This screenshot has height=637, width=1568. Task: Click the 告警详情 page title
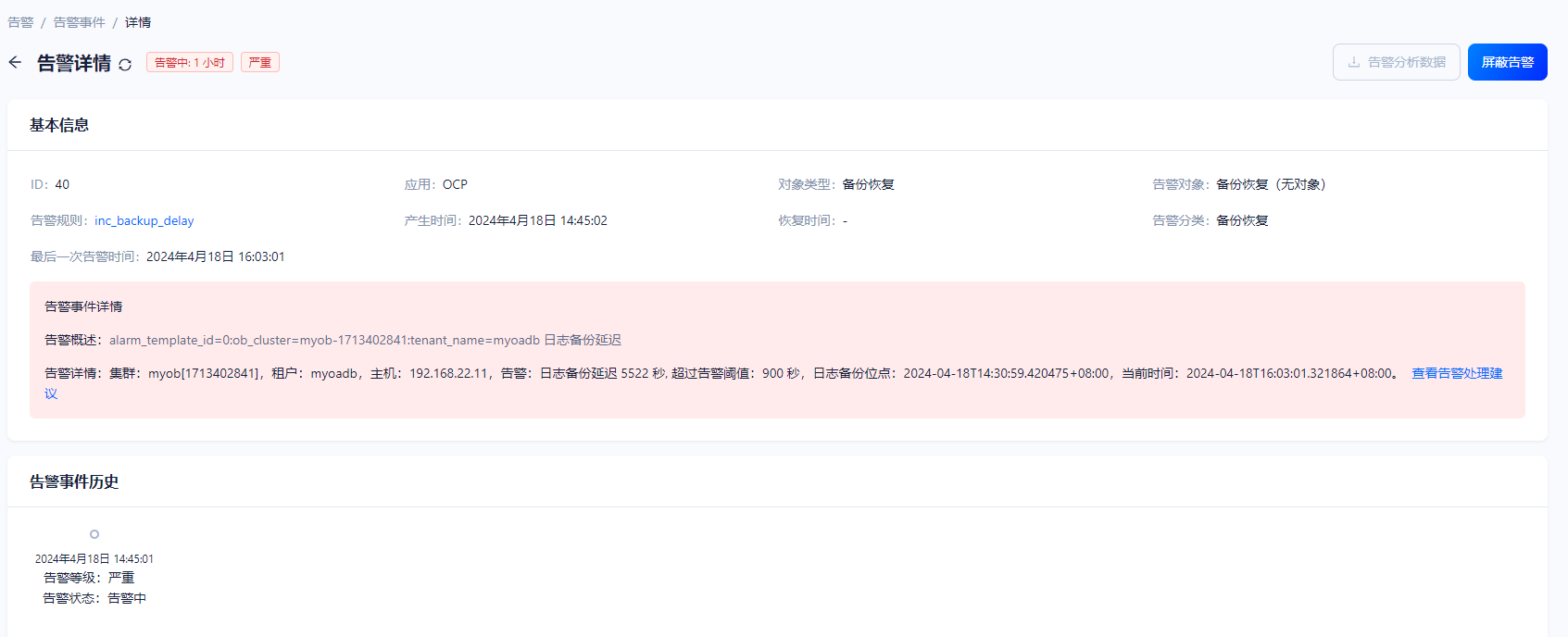click(74, 63)
